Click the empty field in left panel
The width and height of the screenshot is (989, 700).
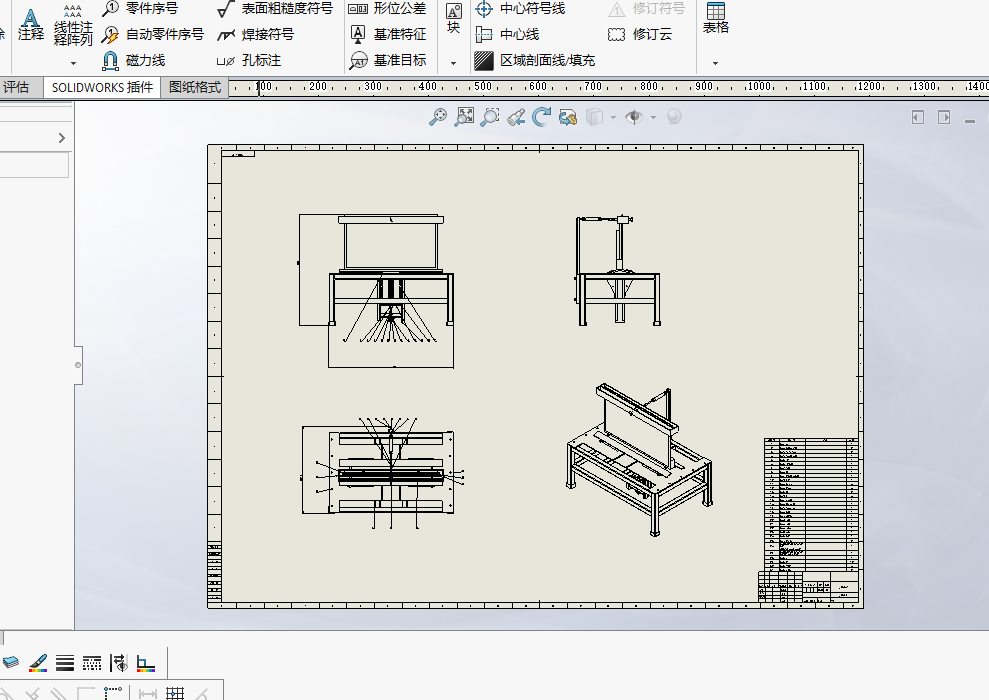pyautogui.click(x=34, y=165)
